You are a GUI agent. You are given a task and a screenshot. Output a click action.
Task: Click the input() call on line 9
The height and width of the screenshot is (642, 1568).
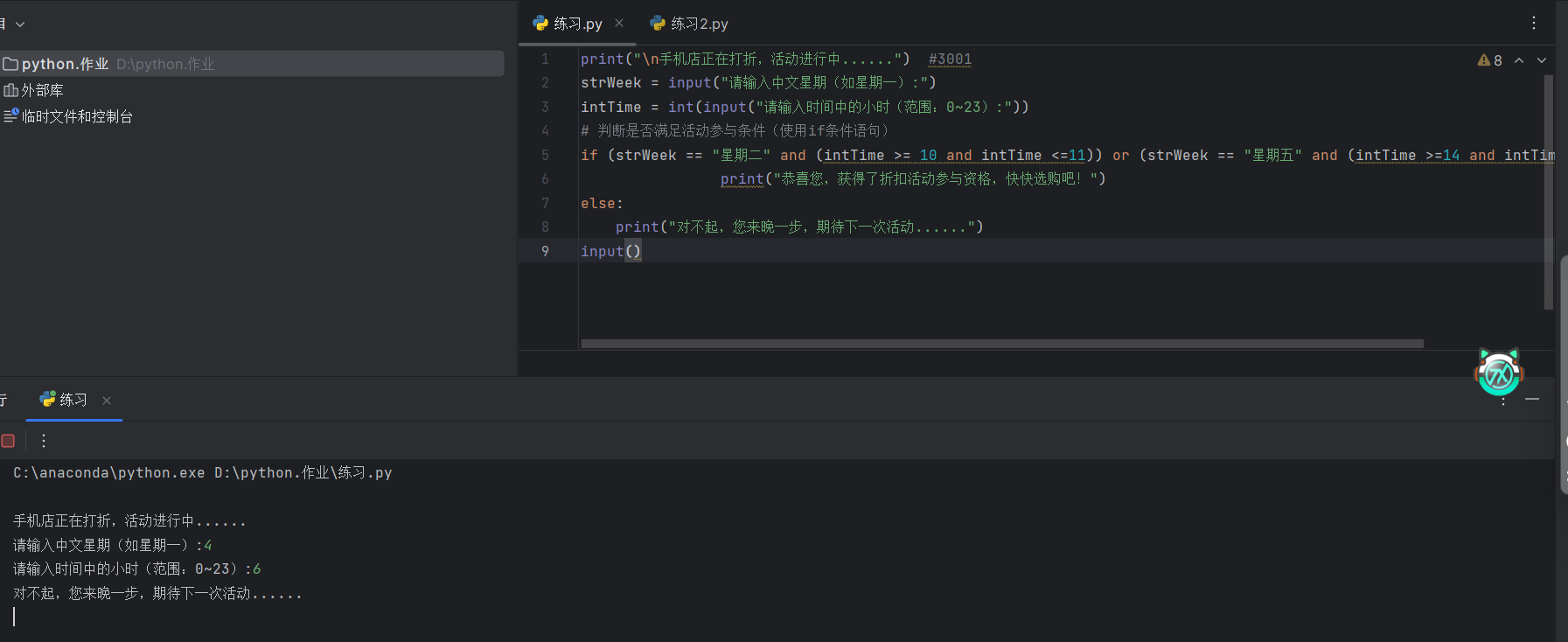coord(610,252)
